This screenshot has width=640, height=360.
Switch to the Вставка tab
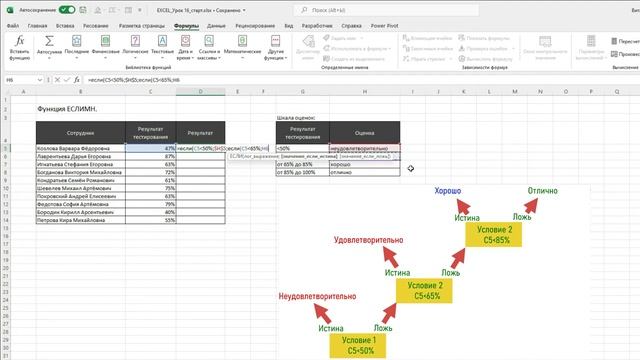coord(65,26)
